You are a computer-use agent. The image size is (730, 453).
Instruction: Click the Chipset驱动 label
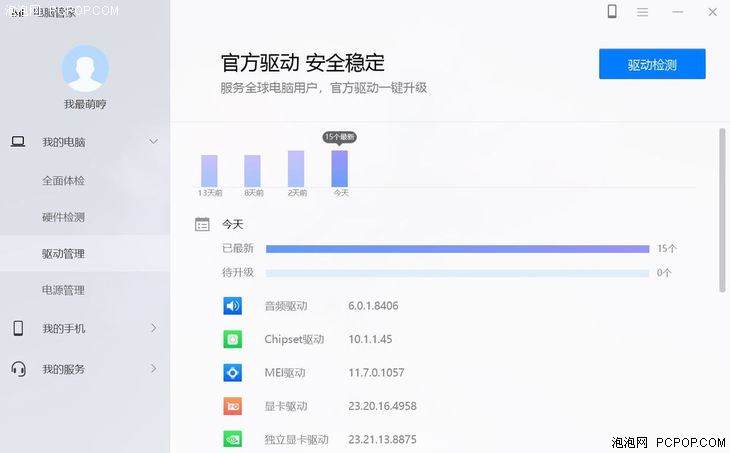(x=294, y=339)
